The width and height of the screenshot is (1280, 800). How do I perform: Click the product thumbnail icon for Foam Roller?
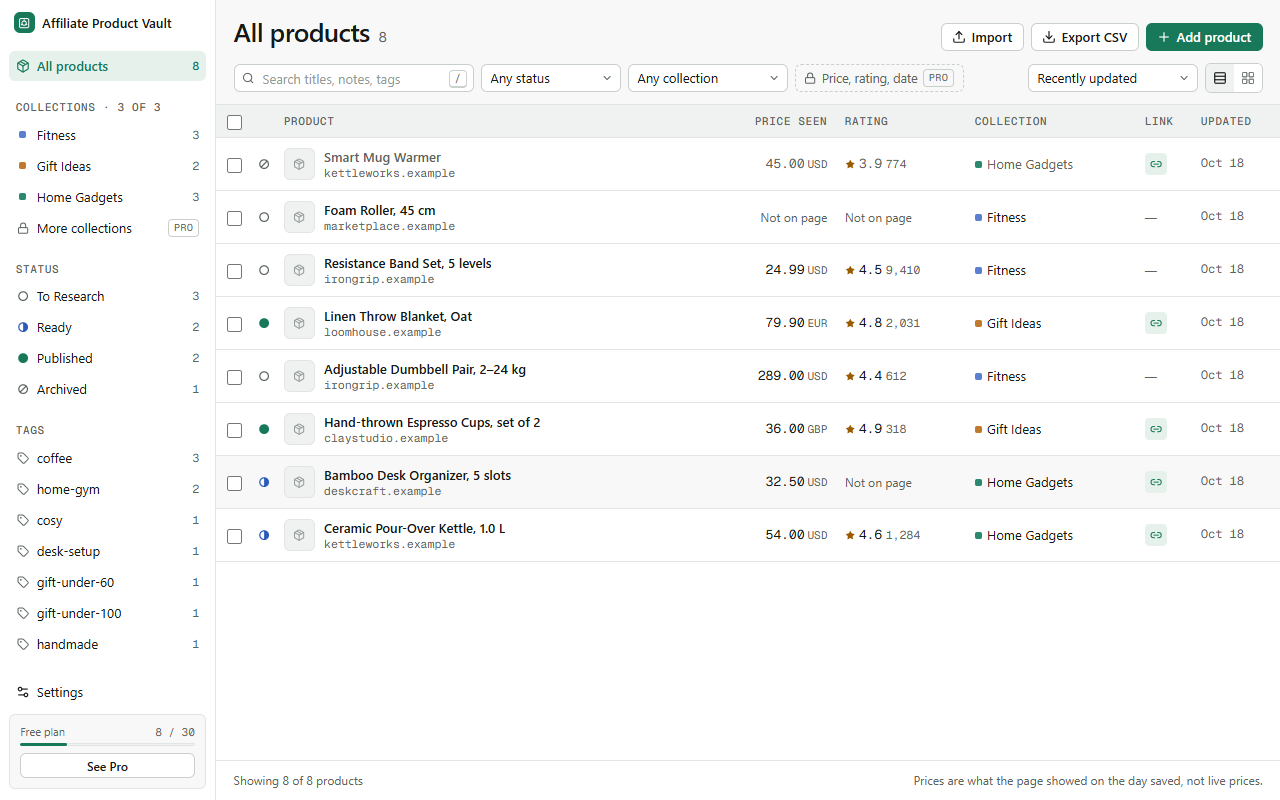[299, 217]
